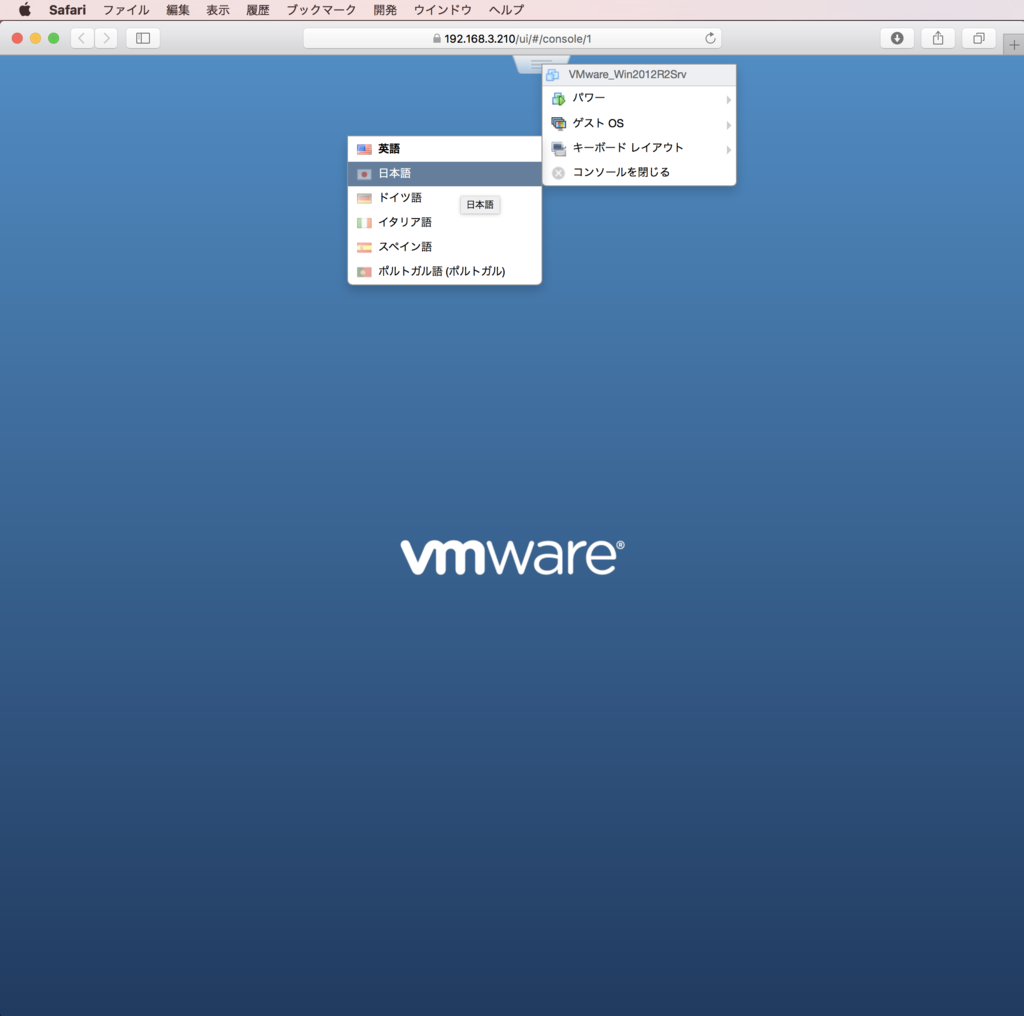
Task: Open the Share button
Action: tap(938, 39)
